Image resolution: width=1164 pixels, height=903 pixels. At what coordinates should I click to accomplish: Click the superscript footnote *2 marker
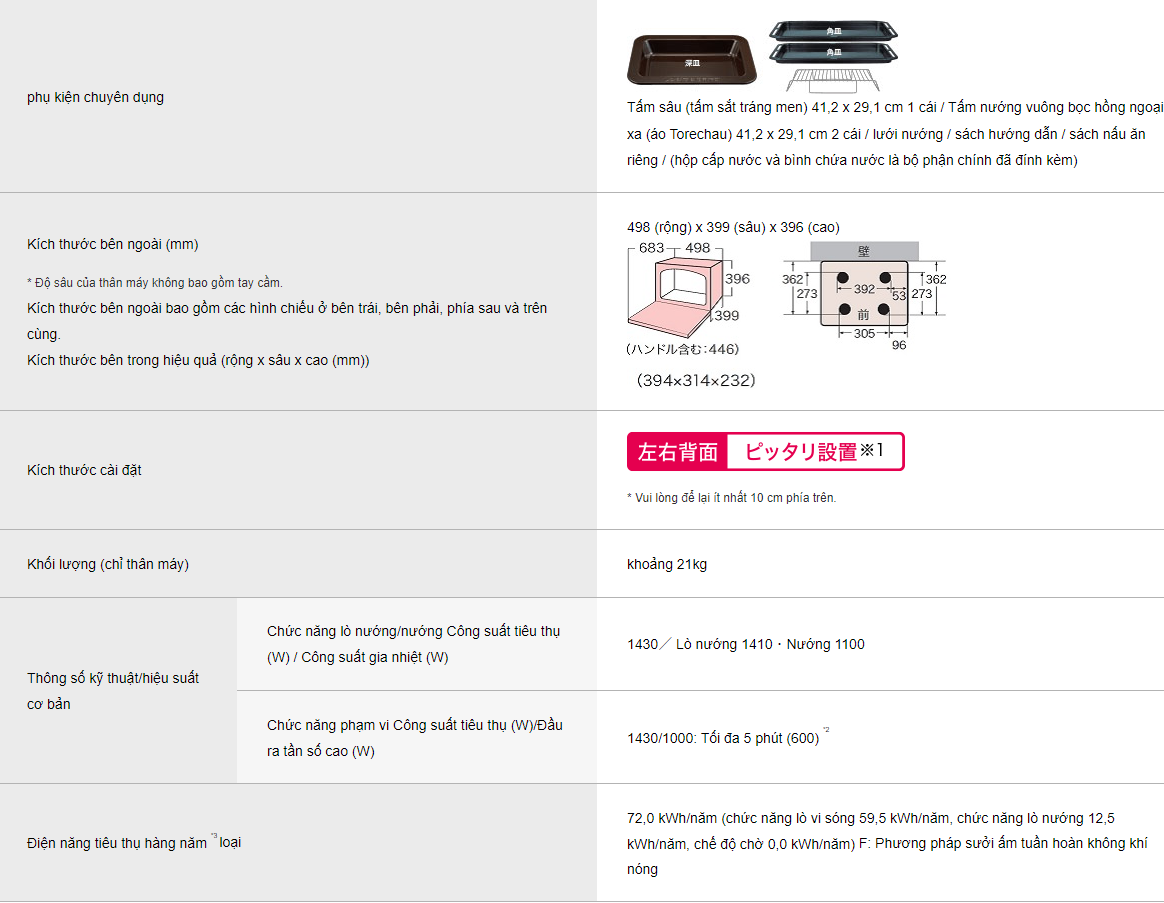[826, 731]
